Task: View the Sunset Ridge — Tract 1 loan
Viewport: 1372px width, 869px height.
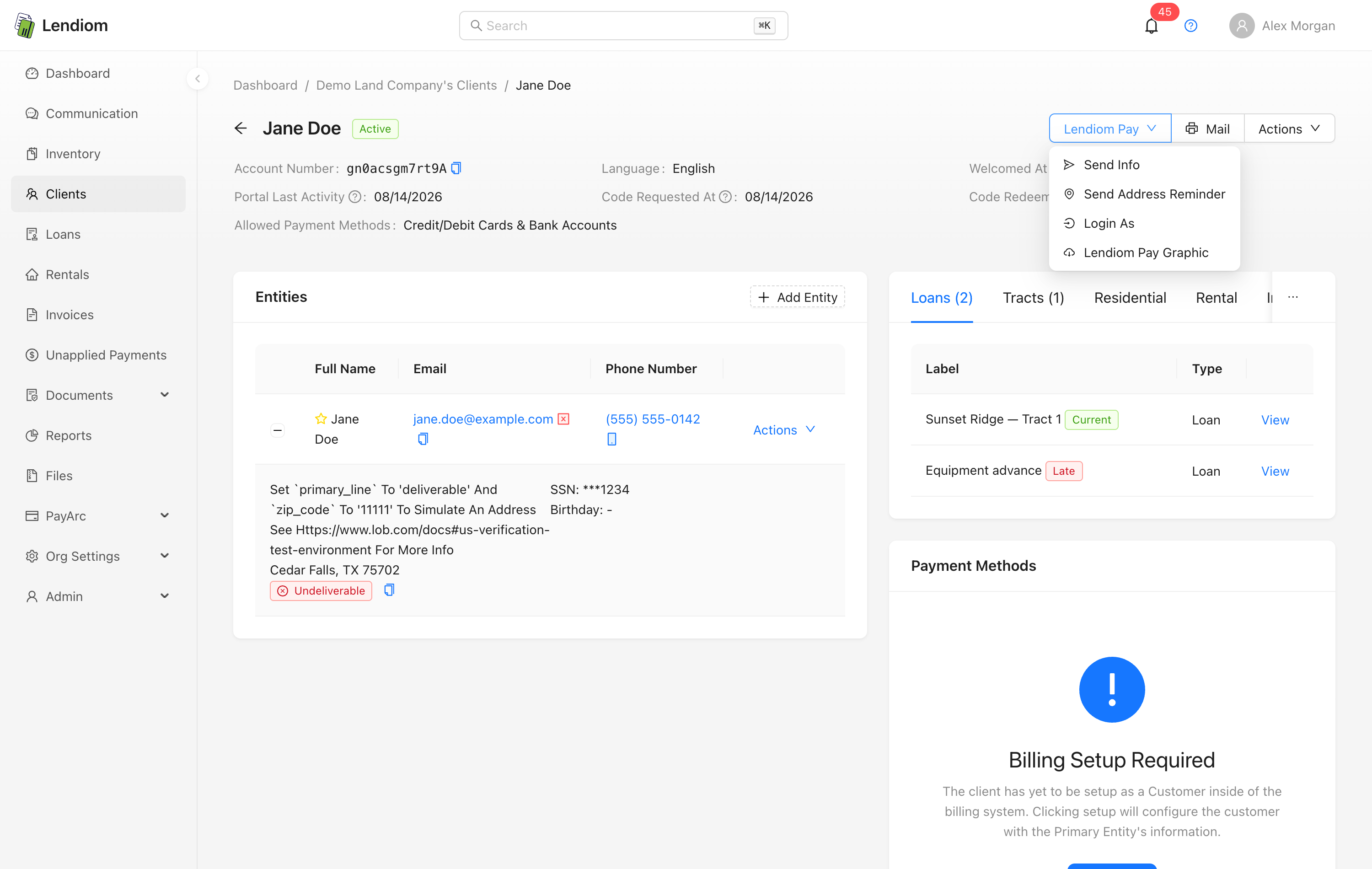Action: [1275, 420]
